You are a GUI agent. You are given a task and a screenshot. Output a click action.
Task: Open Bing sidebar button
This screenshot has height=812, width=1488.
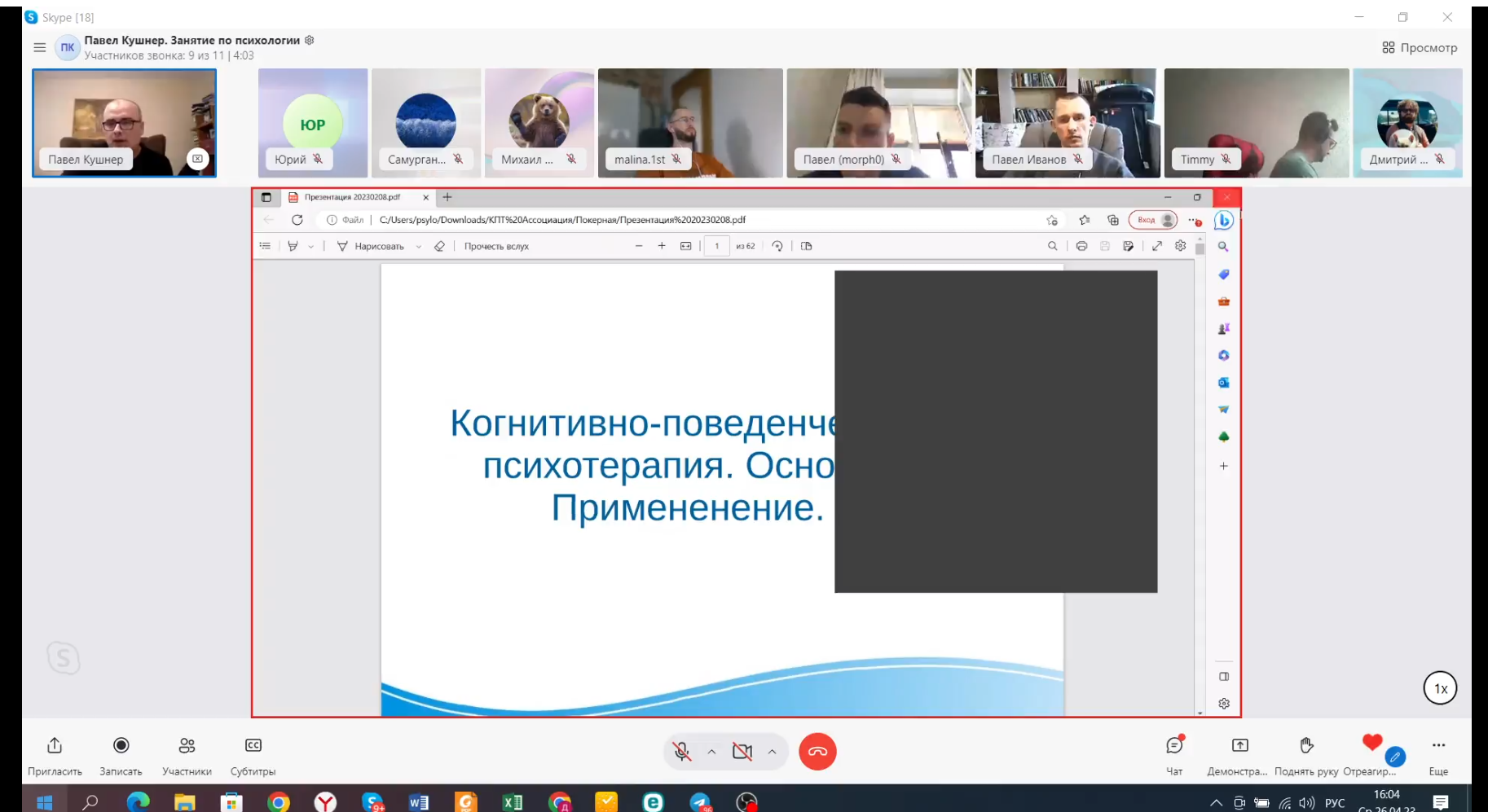(1224, 220)
